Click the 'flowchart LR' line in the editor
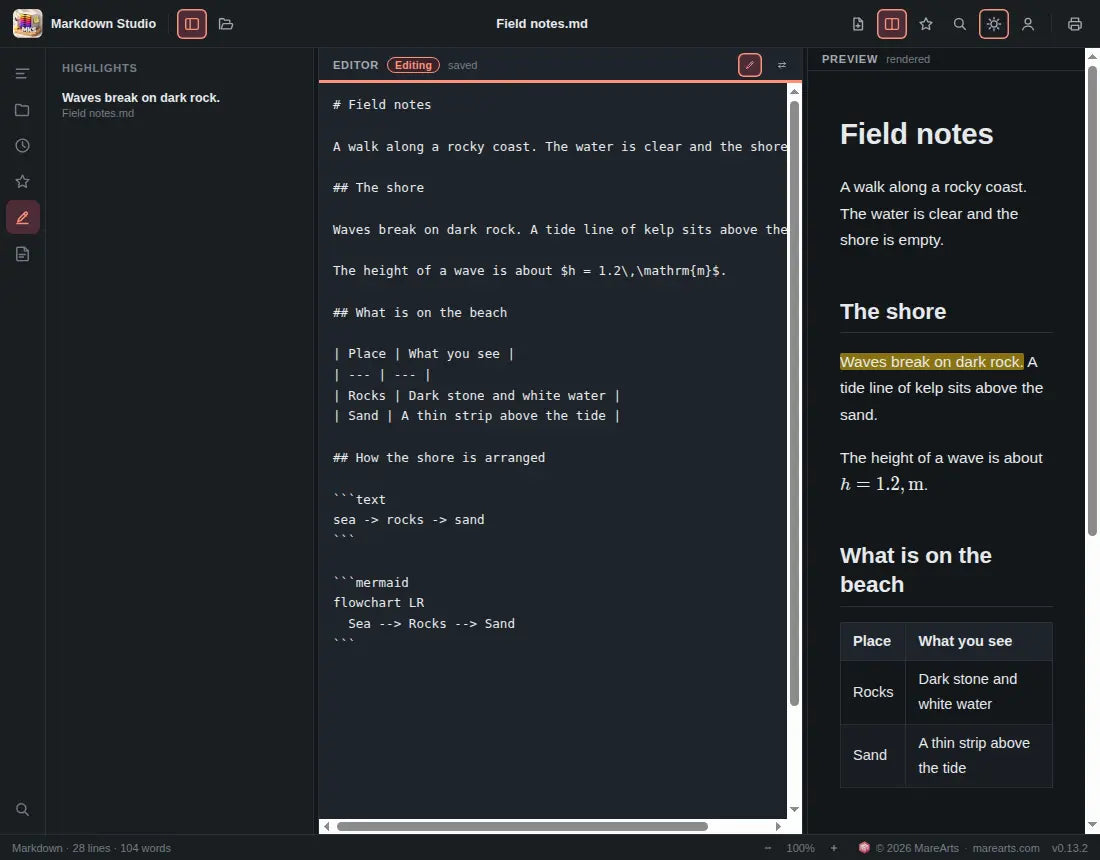 378,603
